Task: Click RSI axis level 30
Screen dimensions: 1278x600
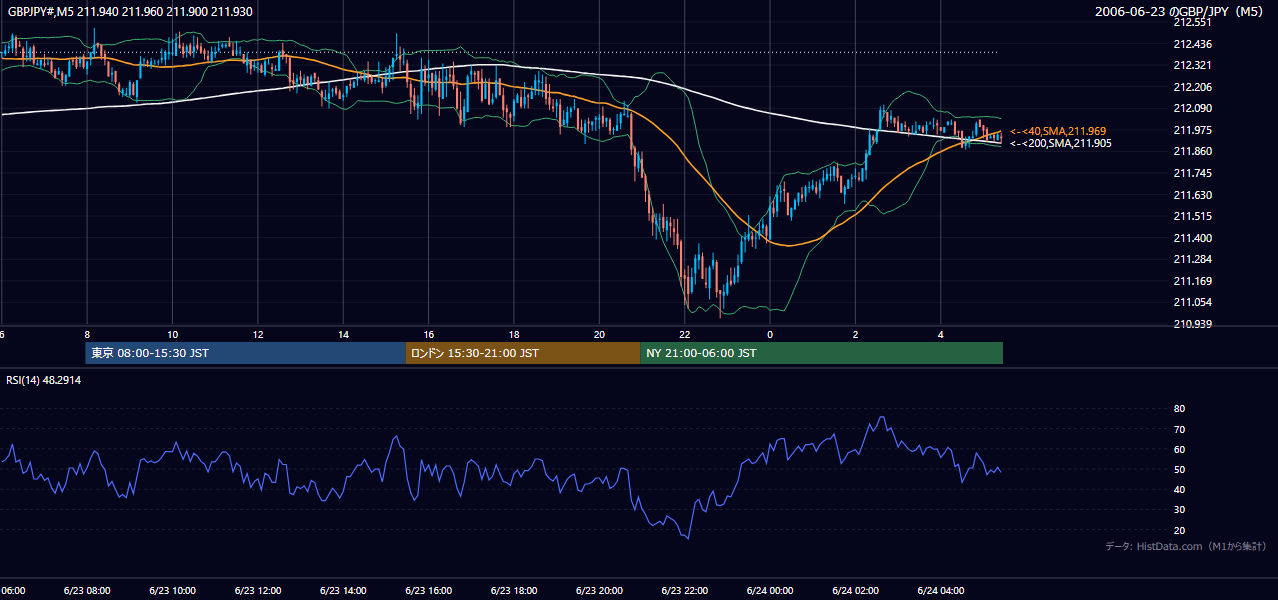Action: coord(1179,509)
